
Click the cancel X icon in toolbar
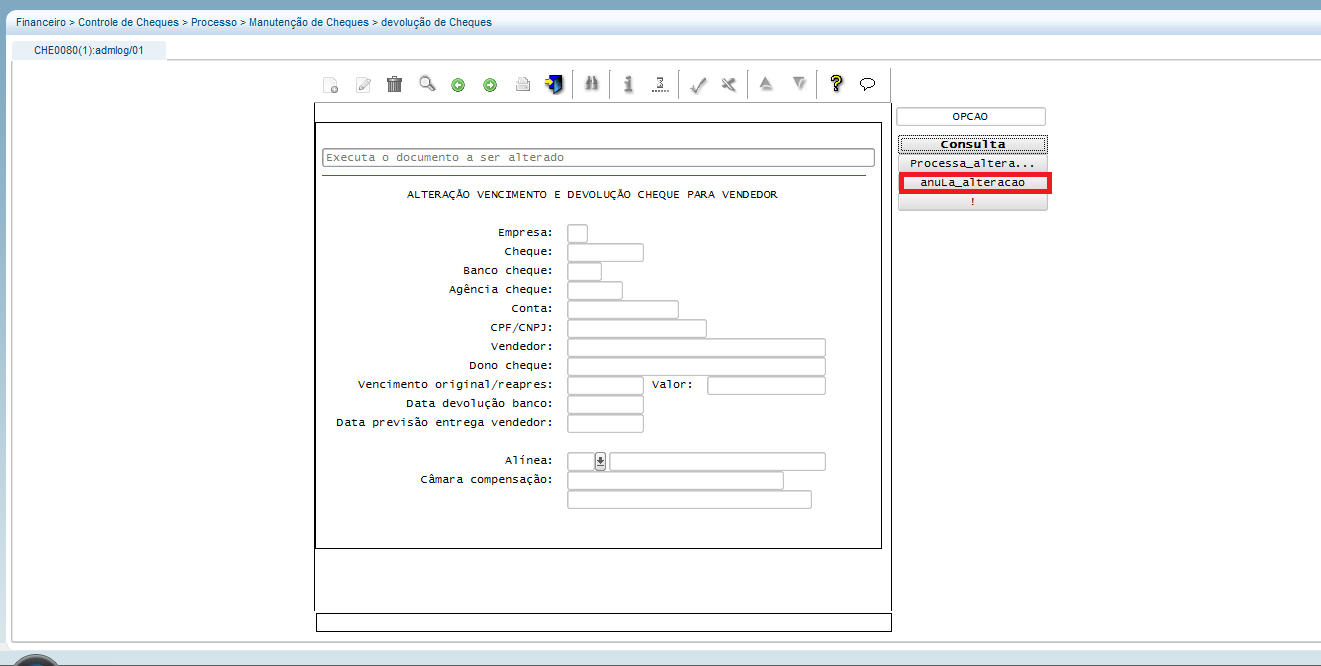729,85
